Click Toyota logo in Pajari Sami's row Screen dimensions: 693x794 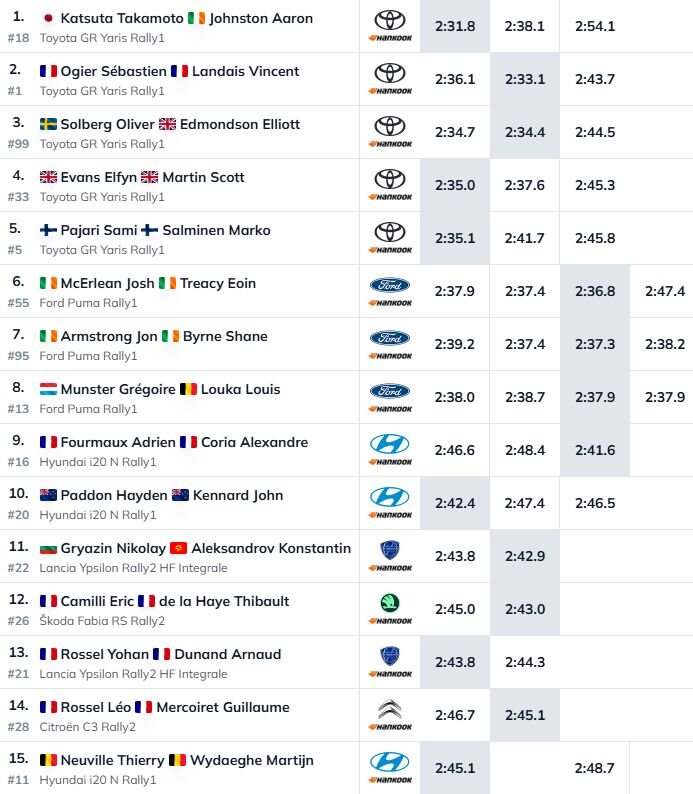tap(389, 231)
